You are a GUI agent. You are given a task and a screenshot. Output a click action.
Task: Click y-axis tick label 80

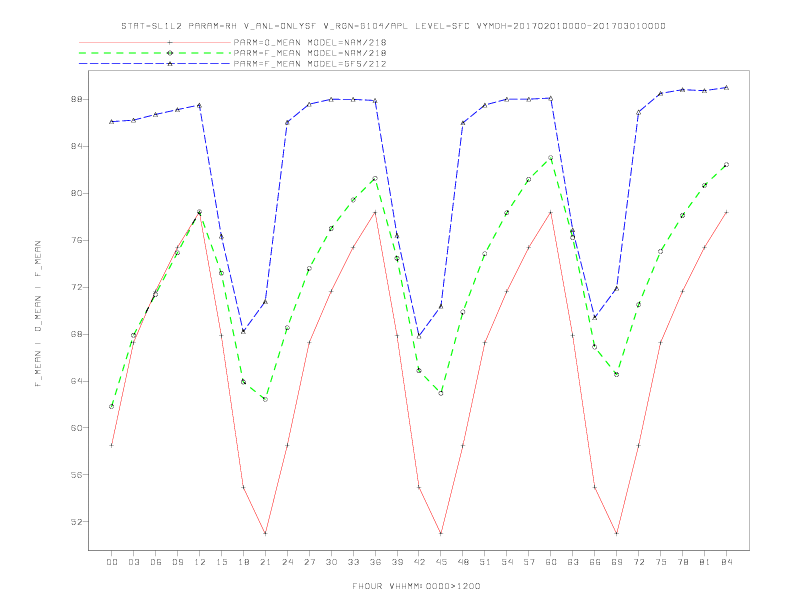pyautogui.click(x=76, y=193)
